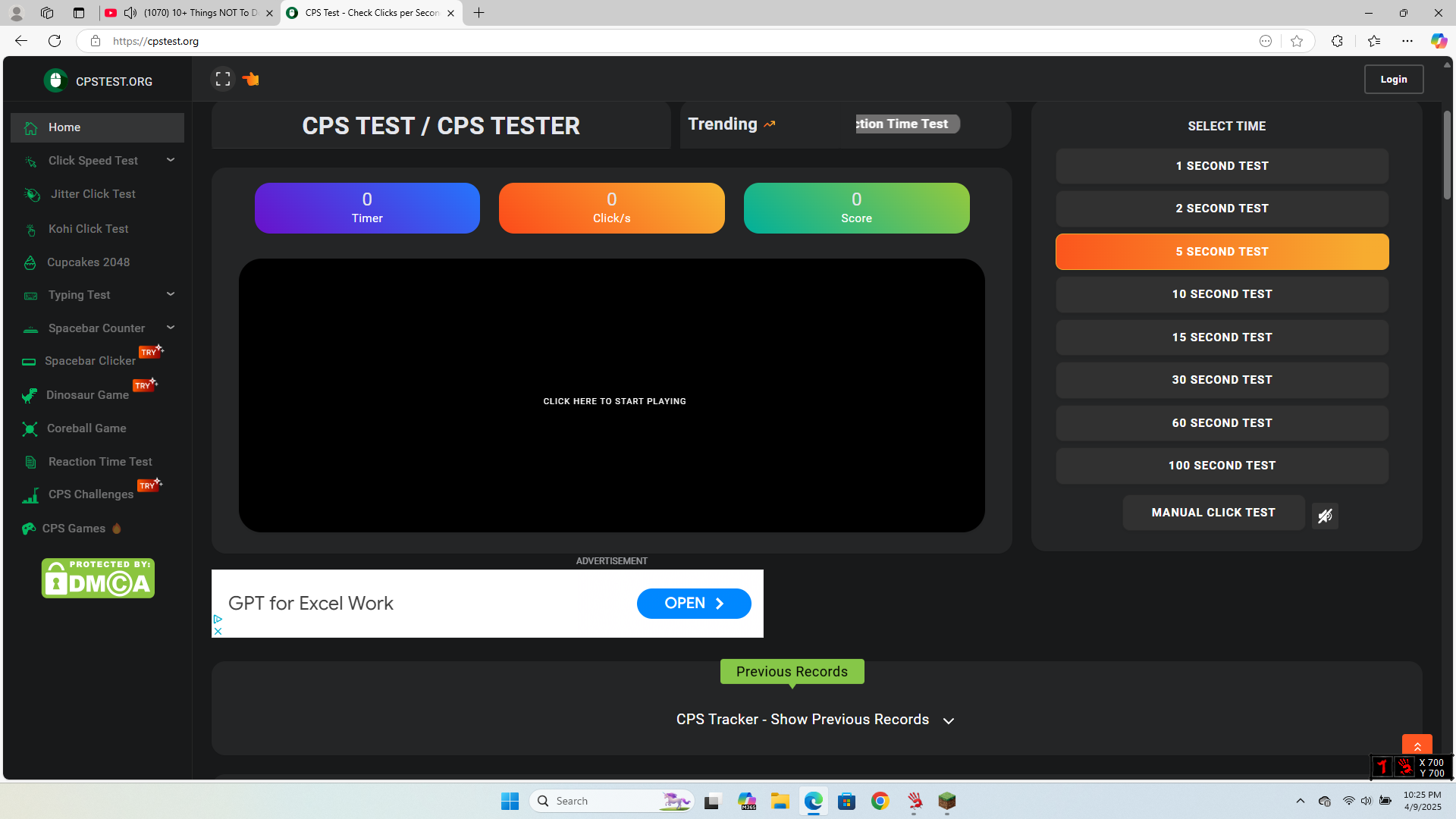This screenshot has height=819, width=1456.
Task: Open Google Chrome from the taskbar
Action: (880, 801)
